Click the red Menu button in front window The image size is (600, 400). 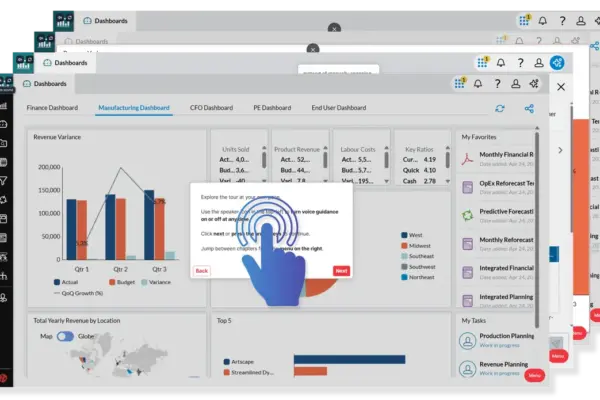pos(534,376)
